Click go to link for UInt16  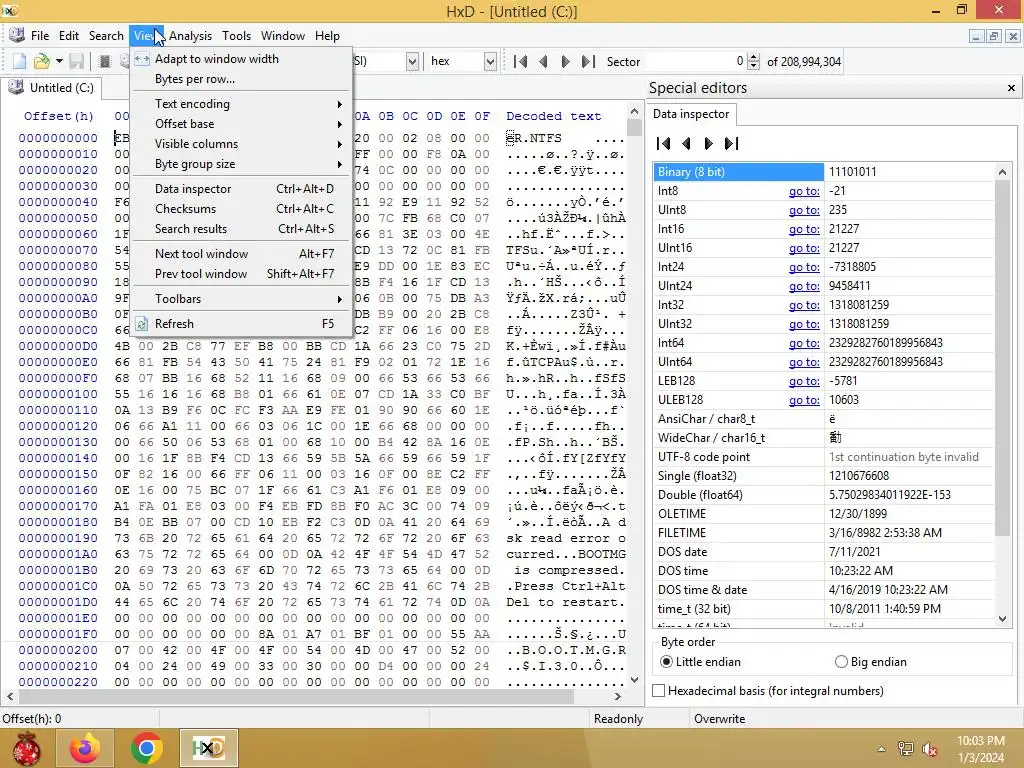(x=804, y=248)
